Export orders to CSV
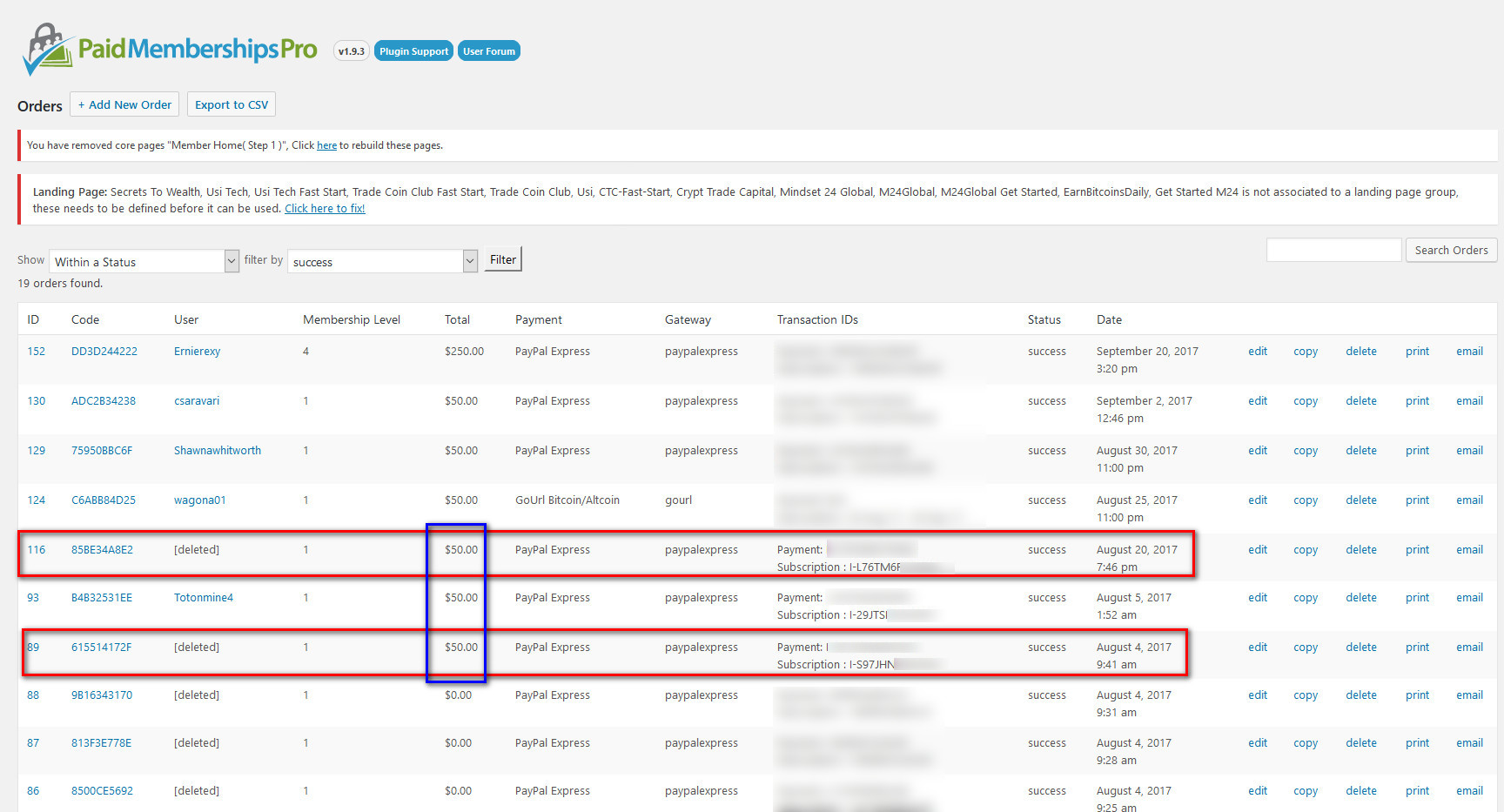1504x812 pixels. click(232, 104)
